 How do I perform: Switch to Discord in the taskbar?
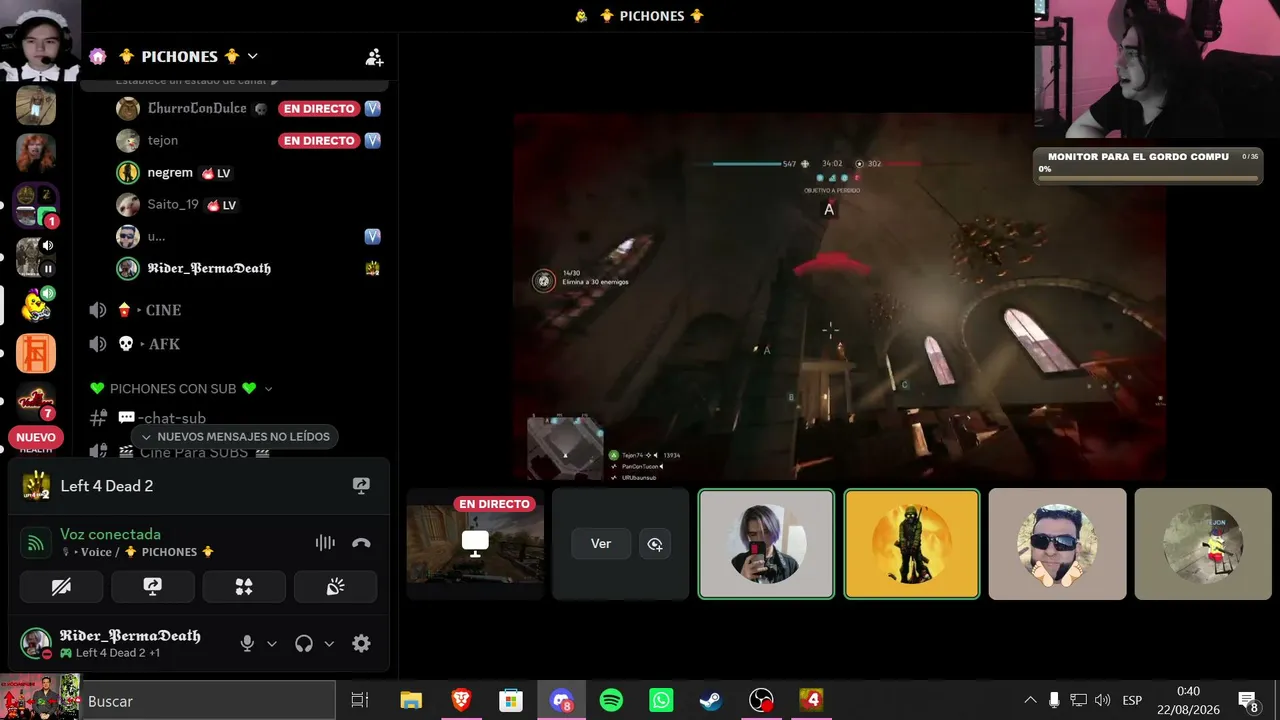point(561,701)
